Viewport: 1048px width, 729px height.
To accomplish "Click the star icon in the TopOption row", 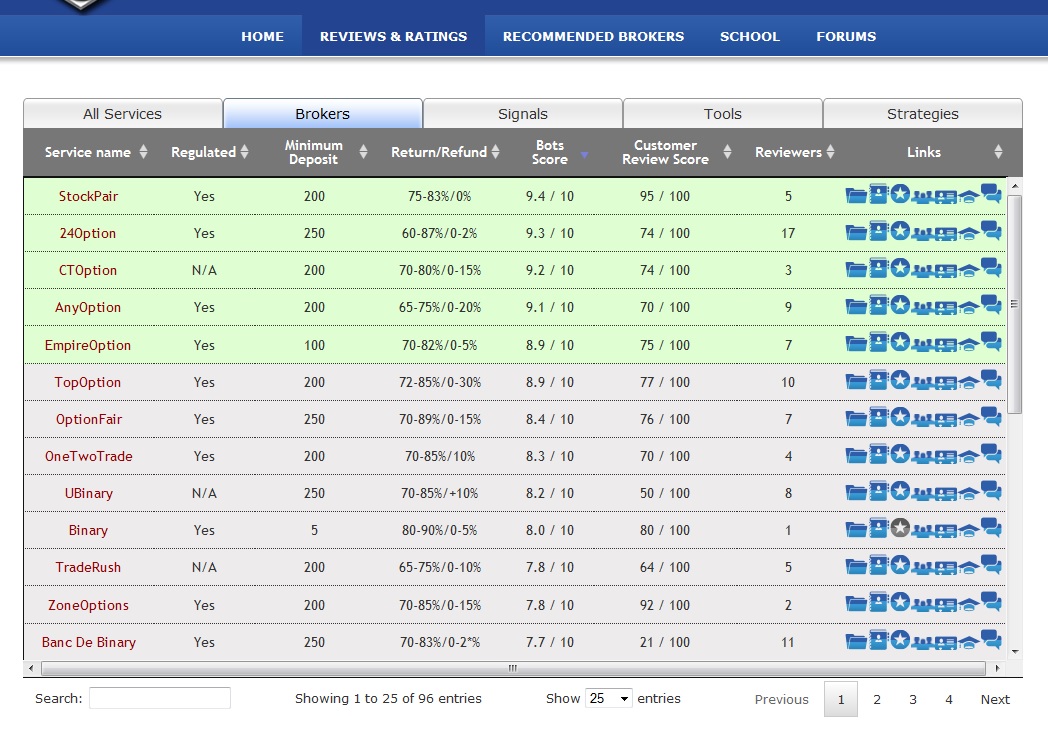I will click(x=900, y=380).
